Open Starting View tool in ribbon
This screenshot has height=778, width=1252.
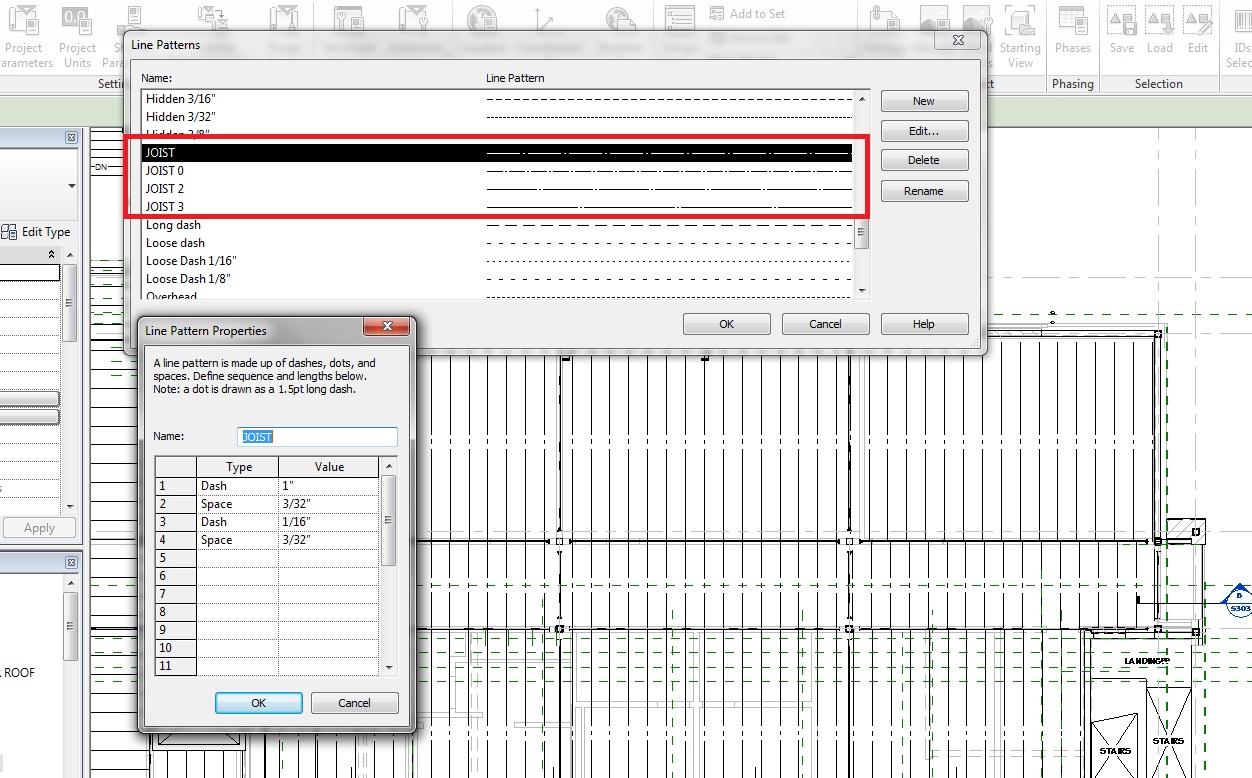click(x=1019, y=36)
